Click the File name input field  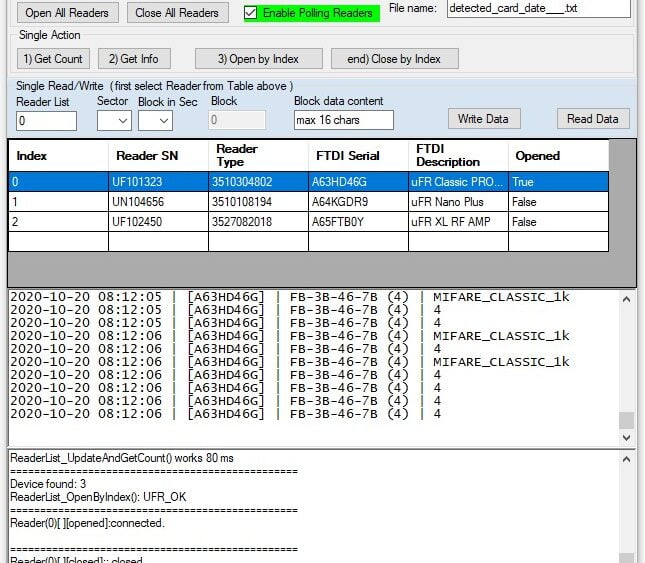(x=538, y=8)
